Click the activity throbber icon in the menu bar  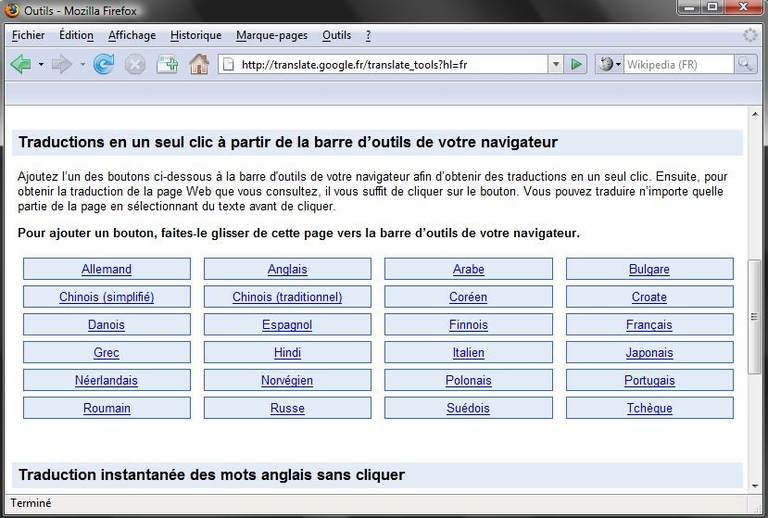[x=749, y=35]
